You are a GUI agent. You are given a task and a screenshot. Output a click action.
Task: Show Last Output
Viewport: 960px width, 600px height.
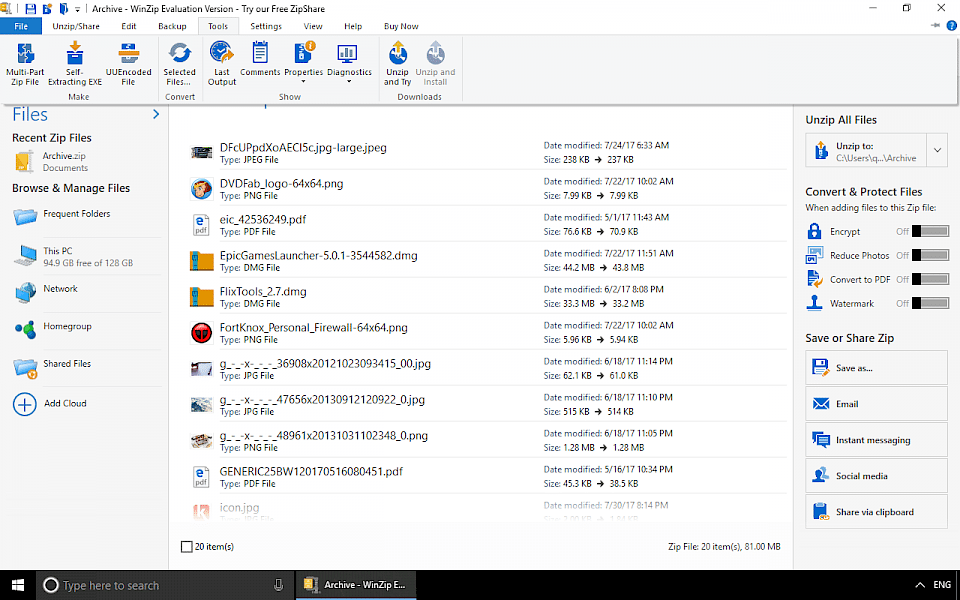[222, 64]
